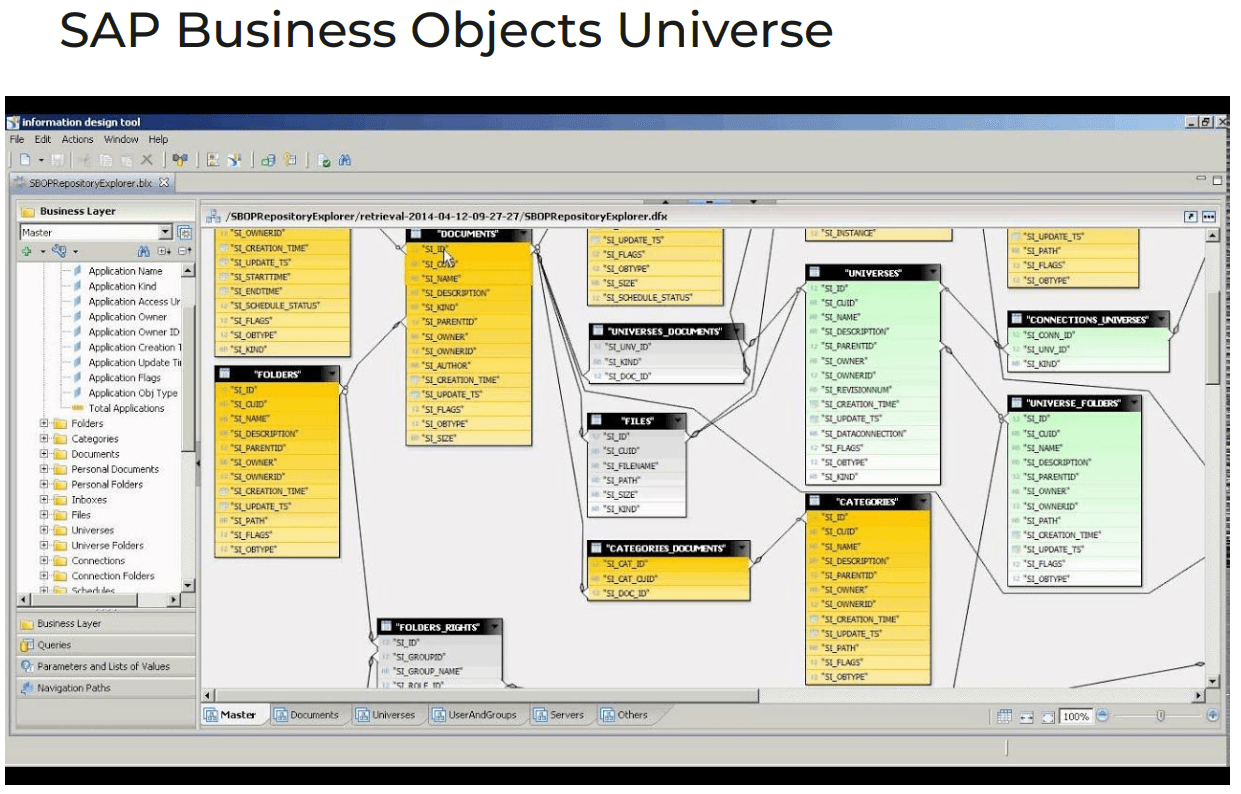Viewport: 1241px width, 794px height.
Task: Open dropdown arrow next to green plus icon
Action: [x=43, y=251]
